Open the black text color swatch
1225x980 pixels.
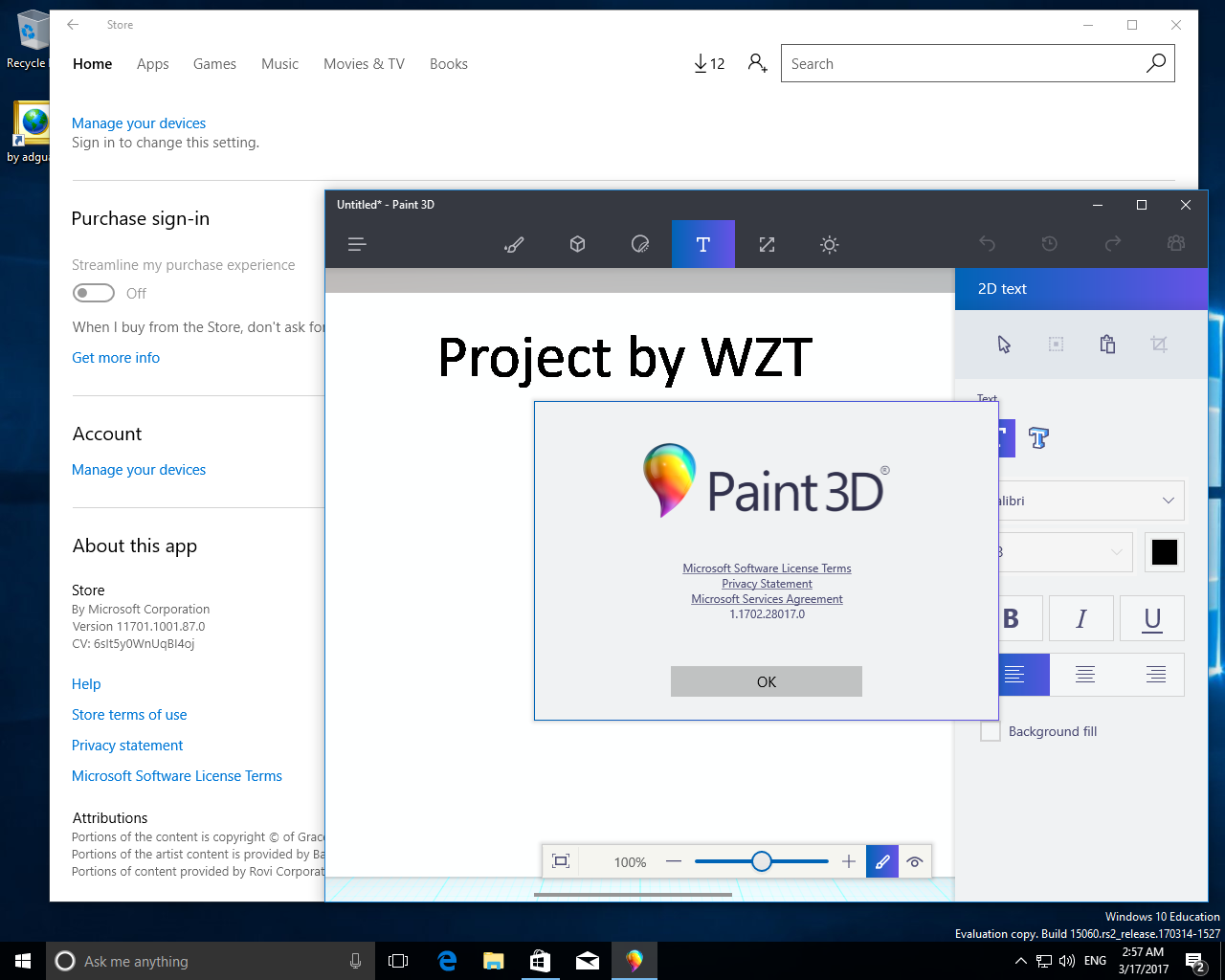(x=1165, y=552)
